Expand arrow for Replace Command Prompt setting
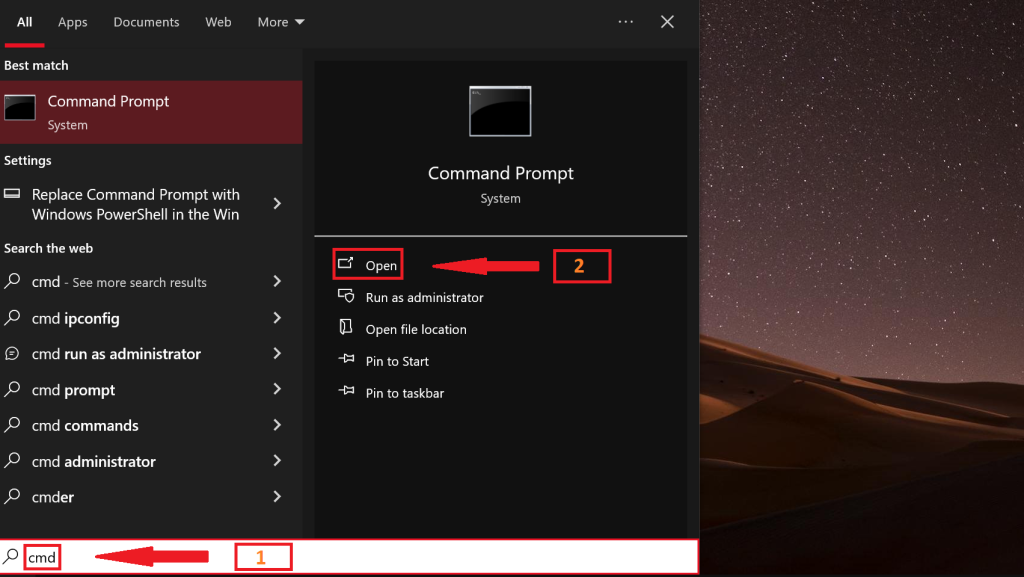 tap(277, 204)
